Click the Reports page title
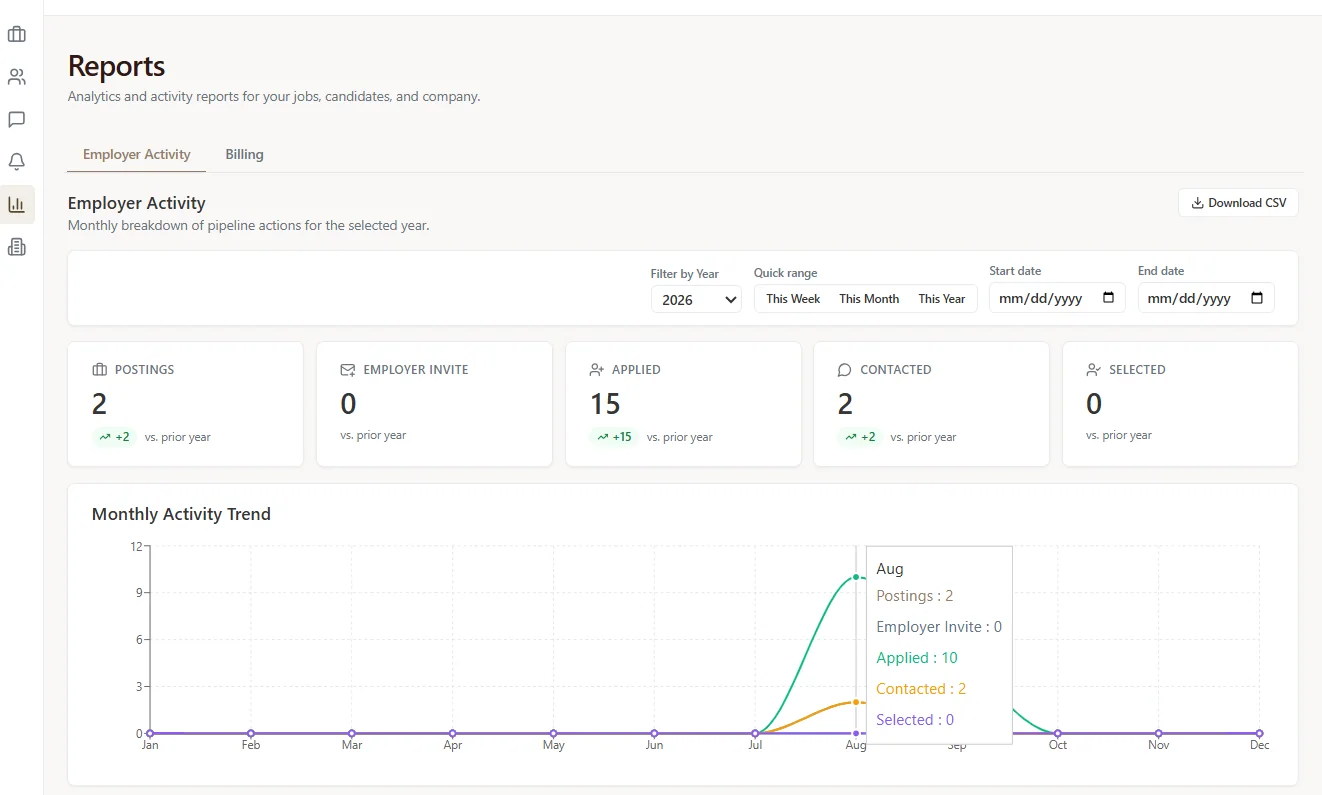Screen dimensions: 1322x795 point(116,67)
